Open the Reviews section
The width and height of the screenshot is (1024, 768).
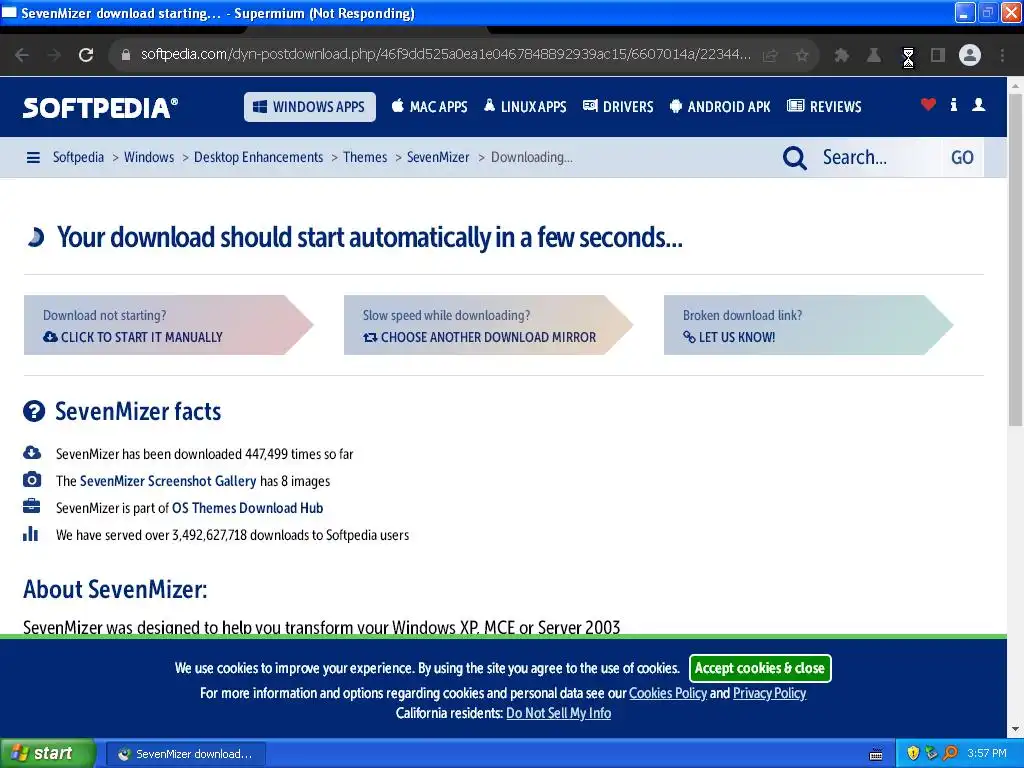(x=824, y=106)
